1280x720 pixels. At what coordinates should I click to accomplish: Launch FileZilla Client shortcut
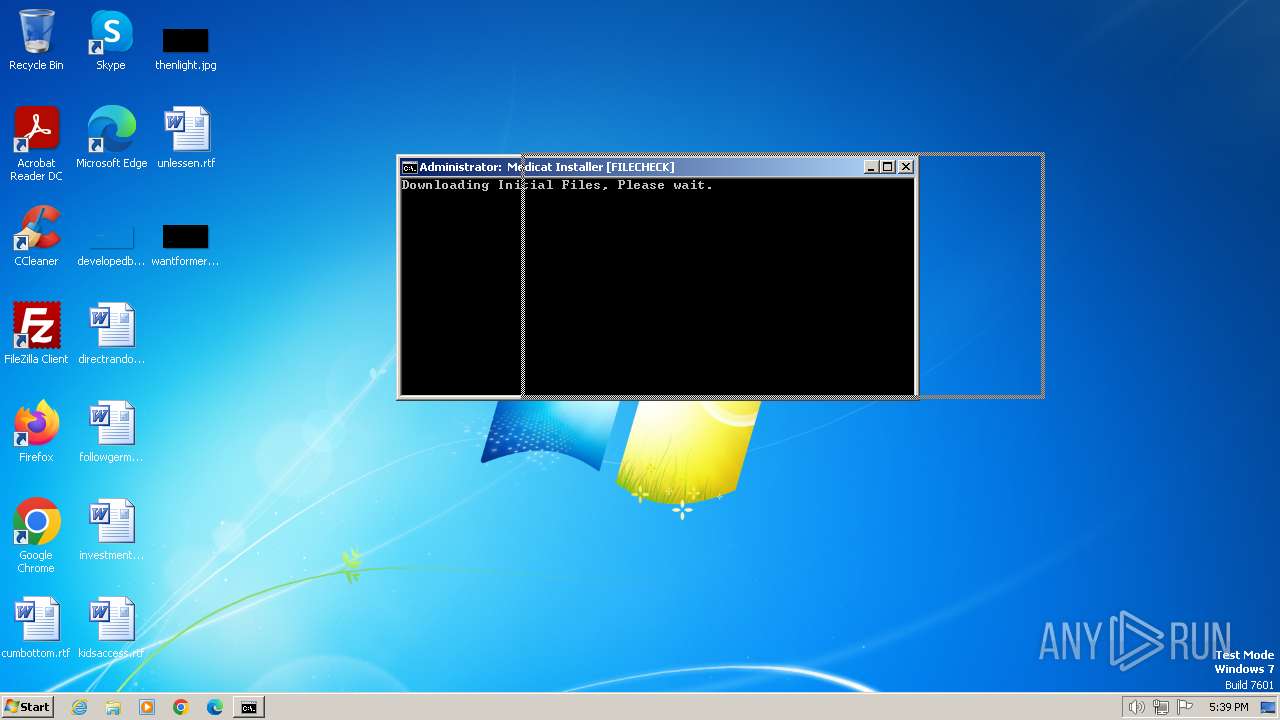[x=36, y=333]
